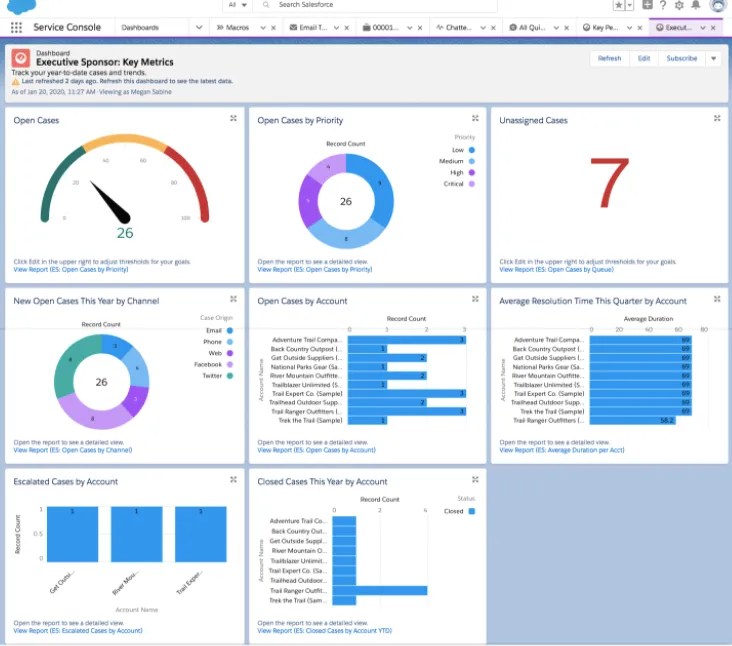Switch to the Macros tab
This screenshot has height=646, width=732.
click(237, 28)
